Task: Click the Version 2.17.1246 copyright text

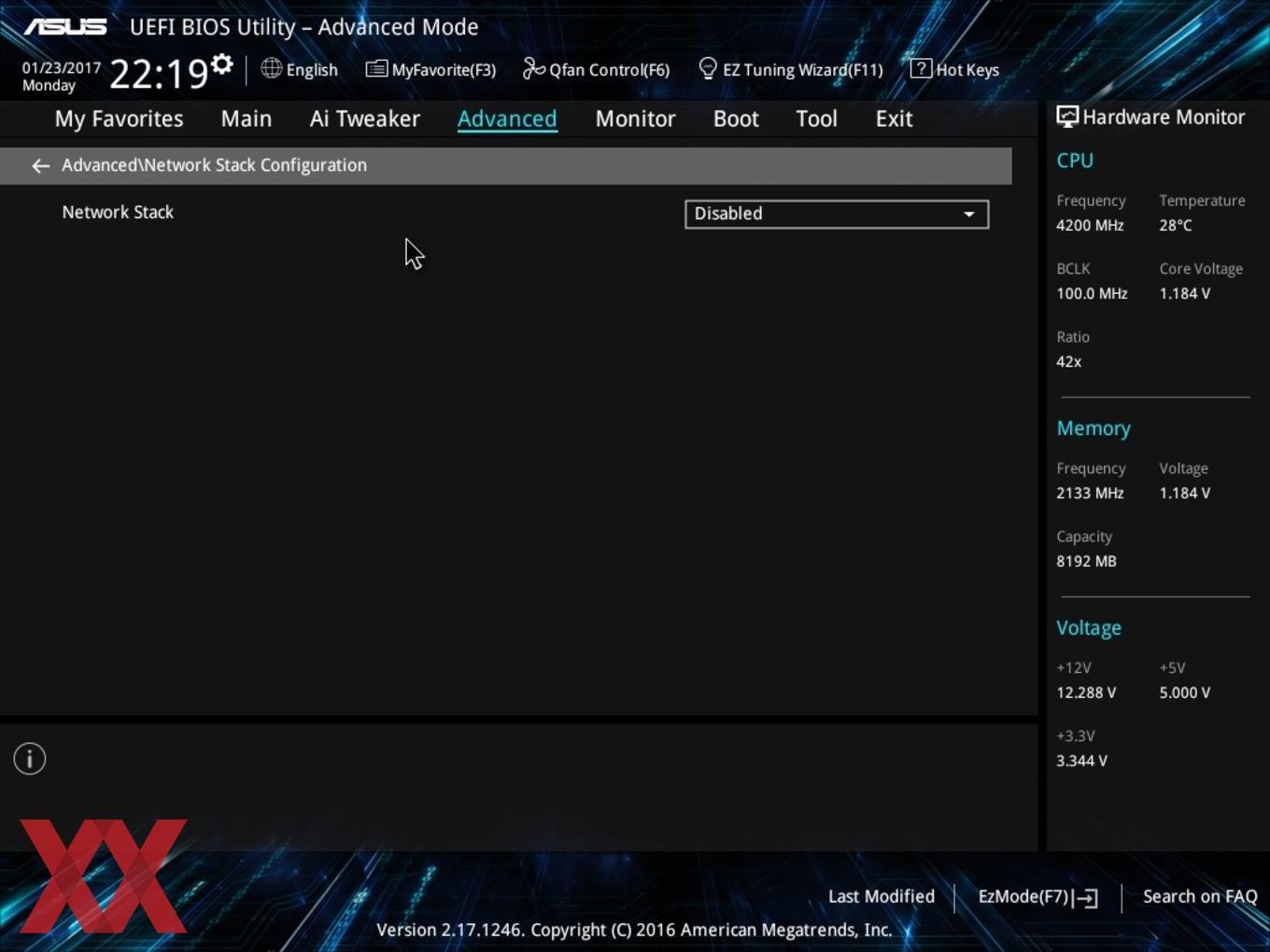Action: pyautogui.click(x=634, y=930)
